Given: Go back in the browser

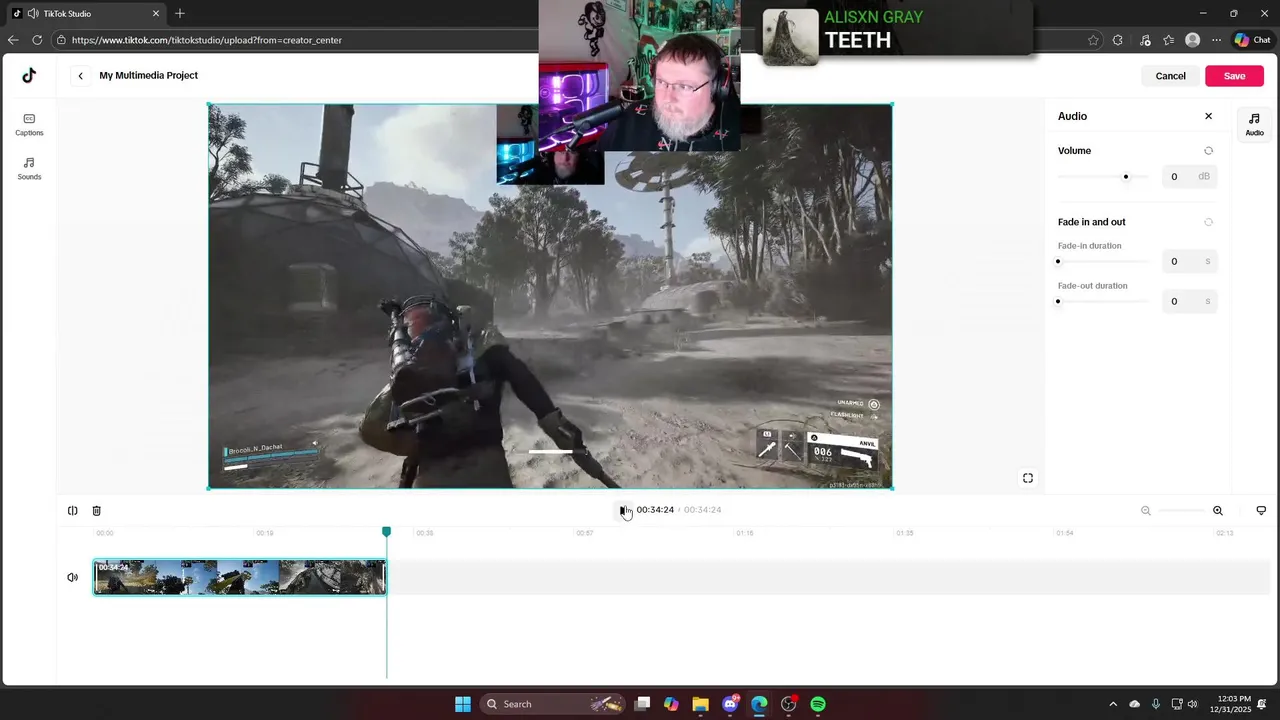Looking at the screenshot, I should pyautogui.click(x=12, y=40).
